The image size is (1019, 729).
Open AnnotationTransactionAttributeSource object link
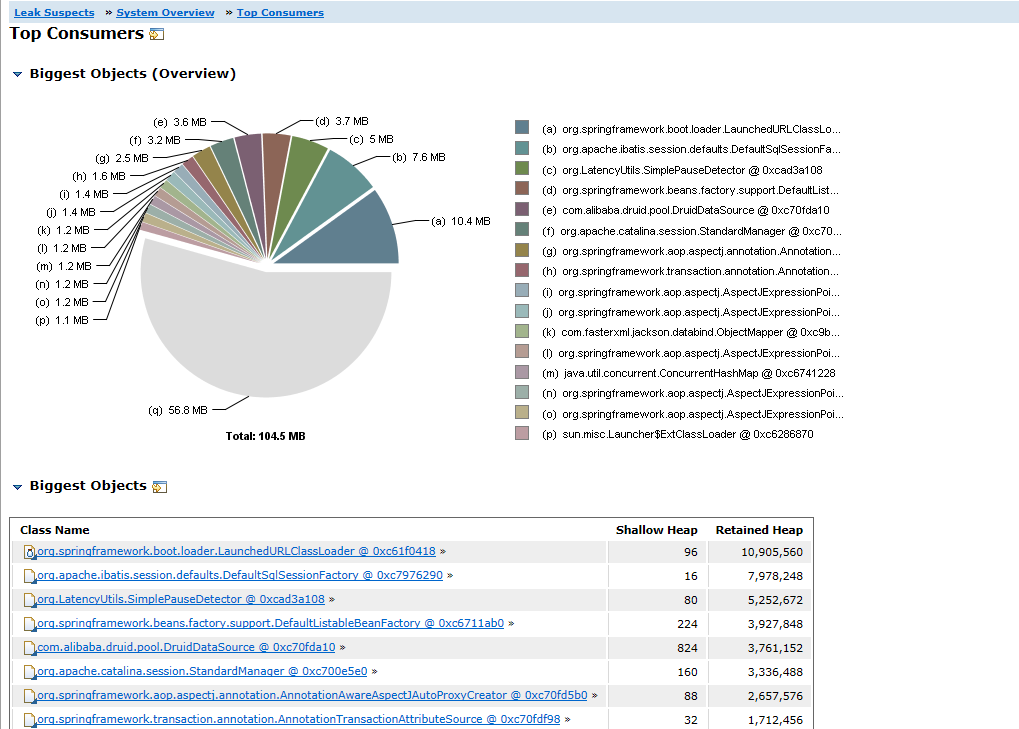point(298,719)
